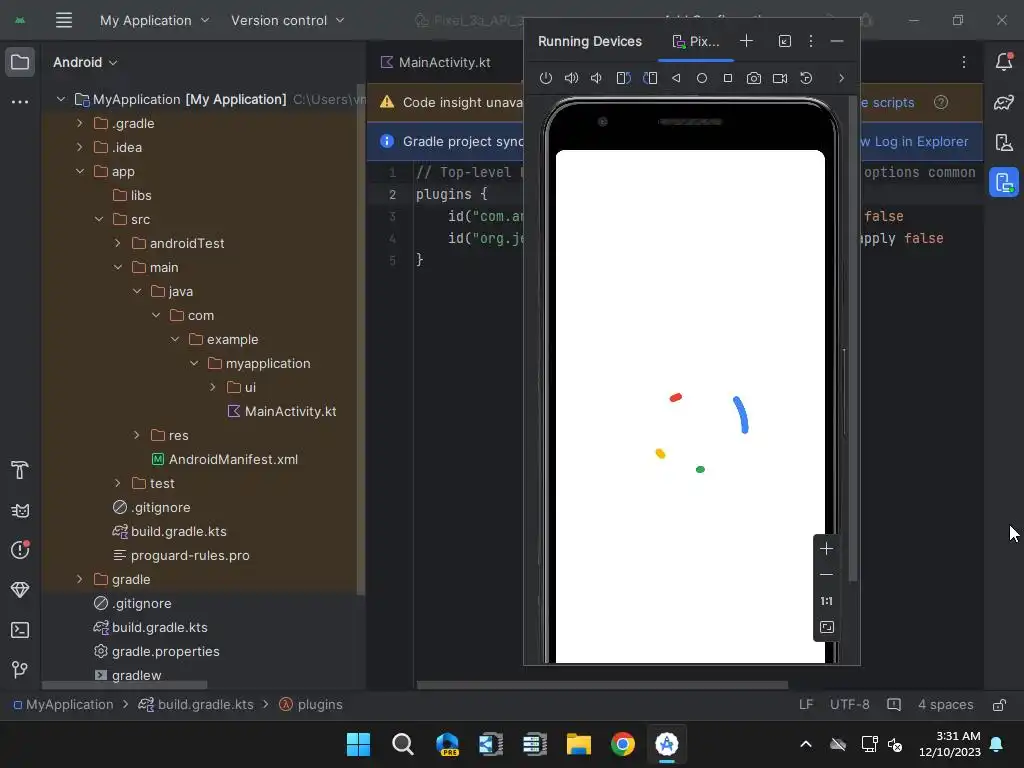The height and width of the screenshot is (768, 1024).
Task: Open Running Devices tool window button
Action: tap(1004, 182)
